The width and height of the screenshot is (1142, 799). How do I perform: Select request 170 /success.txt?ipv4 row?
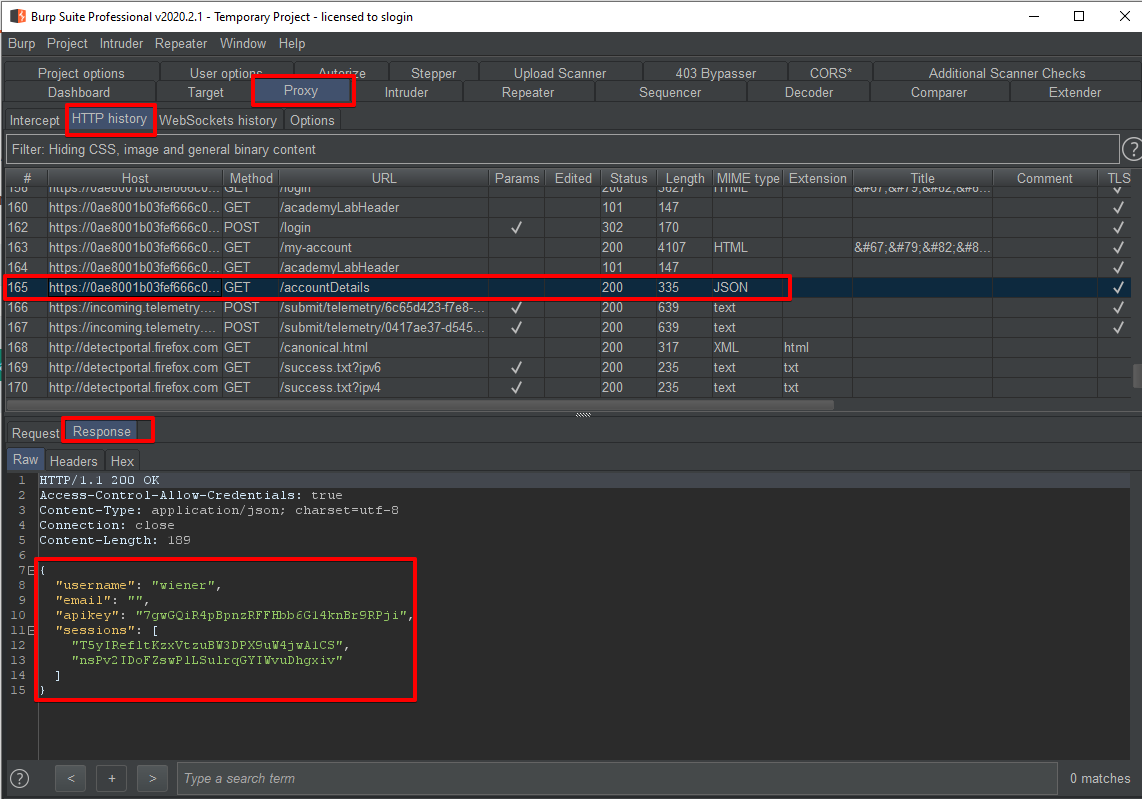pyautogui.click(x=568, y=387)
